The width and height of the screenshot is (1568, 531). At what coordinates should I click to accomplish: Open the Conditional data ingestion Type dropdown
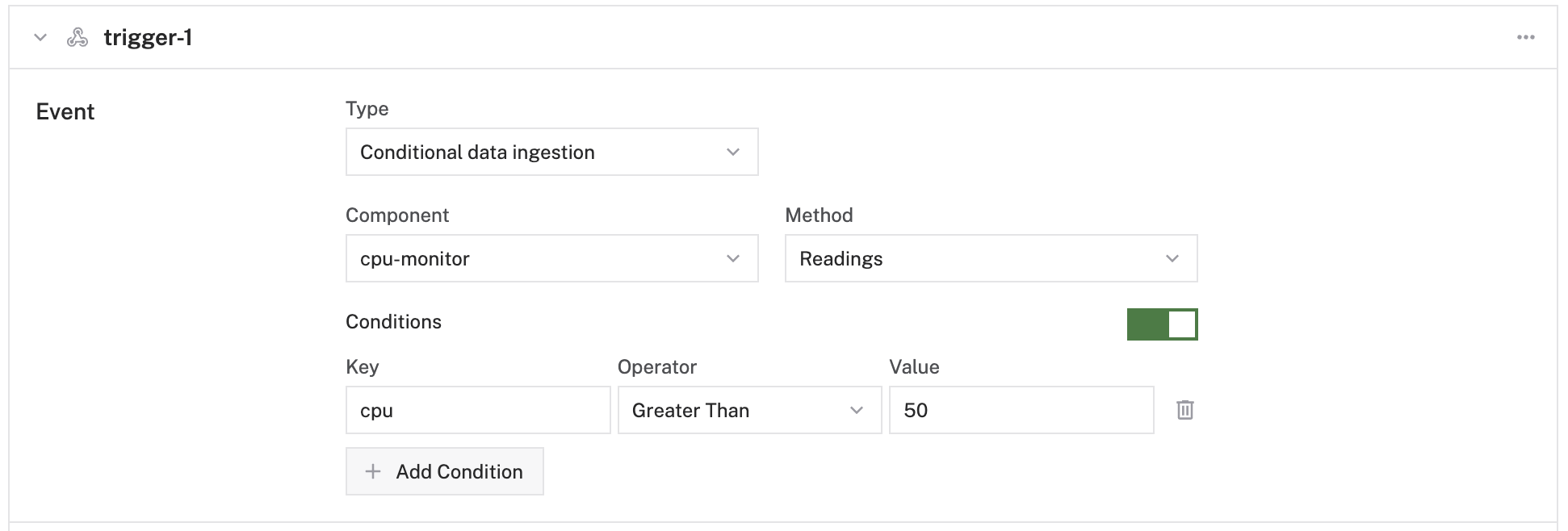coord(552,152)
